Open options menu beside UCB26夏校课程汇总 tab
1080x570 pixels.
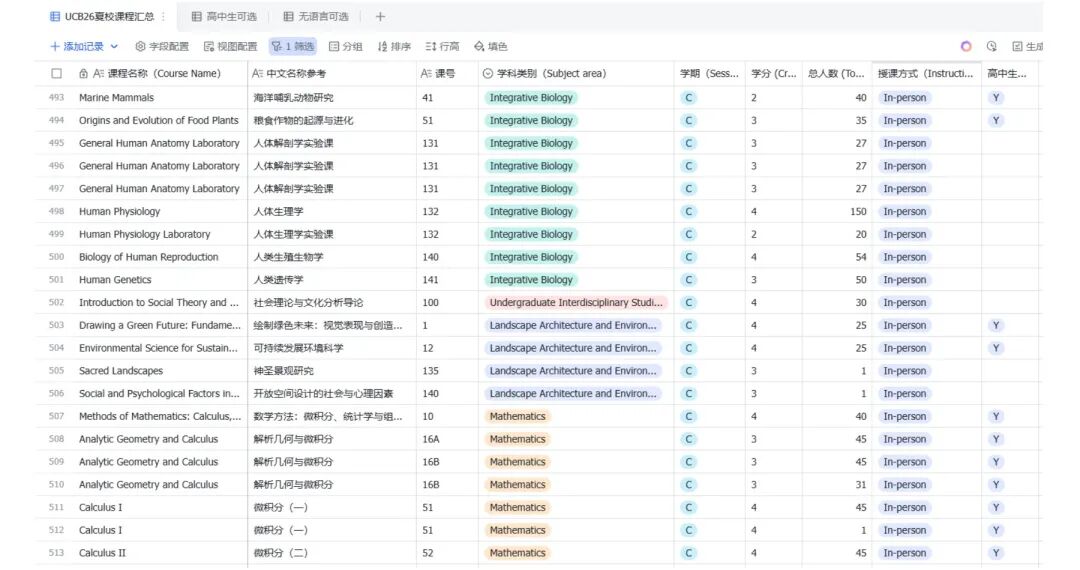pyautogui.click(x=163, y=16)
